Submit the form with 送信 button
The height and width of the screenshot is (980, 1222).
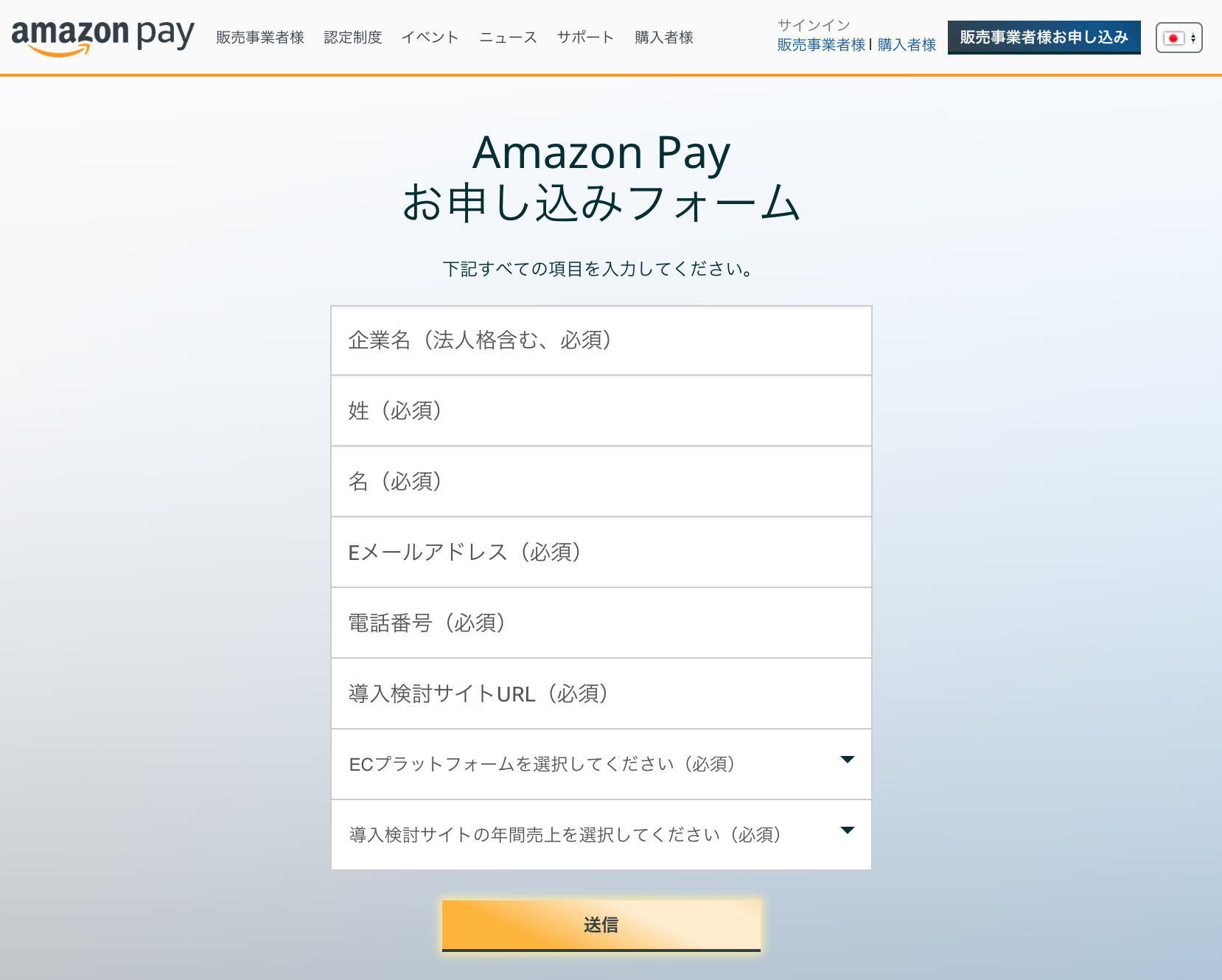[x=601, y=925]
